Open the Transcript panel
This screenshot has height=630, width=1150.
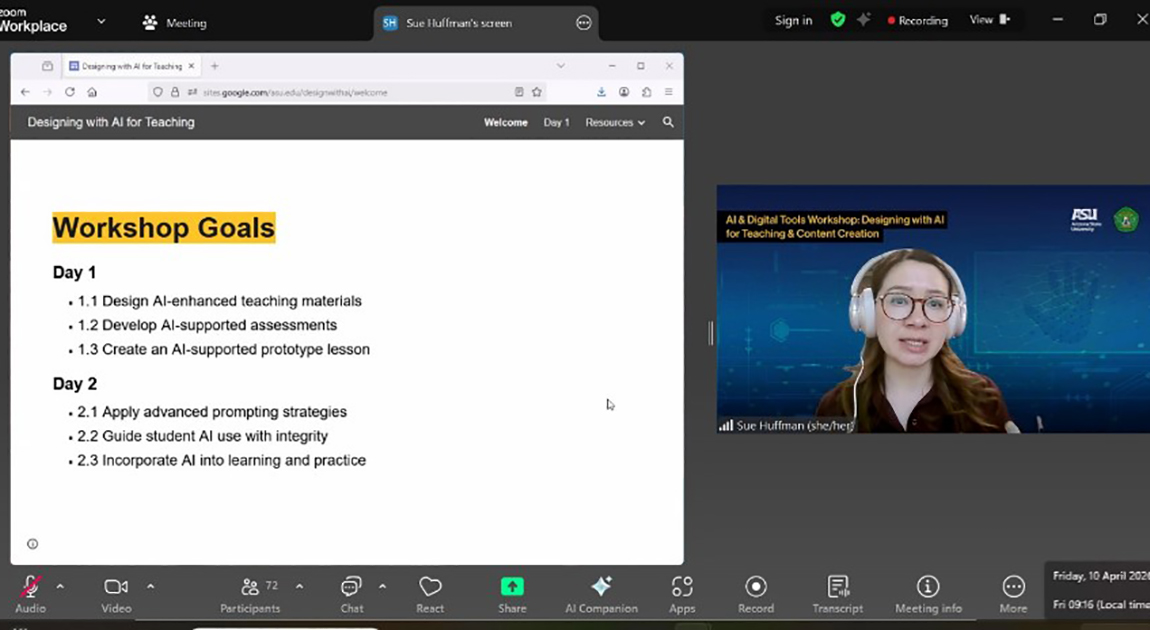click(x=837, y=594)
